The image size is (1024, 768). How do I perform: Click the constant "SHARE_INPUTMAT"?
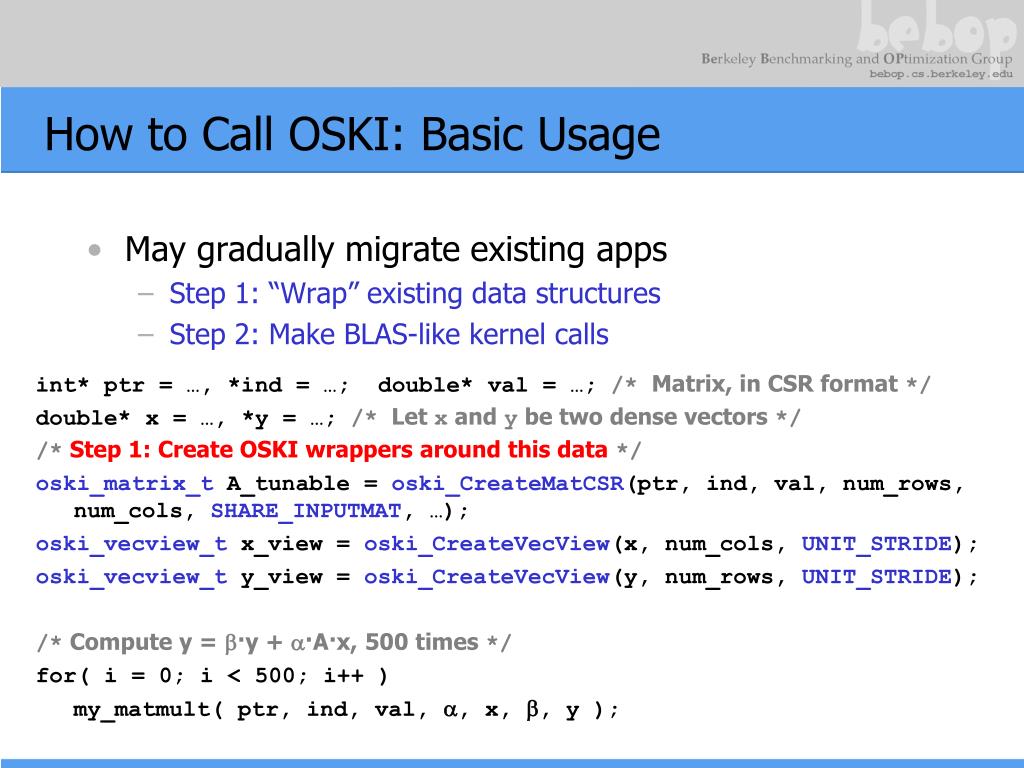306,511
